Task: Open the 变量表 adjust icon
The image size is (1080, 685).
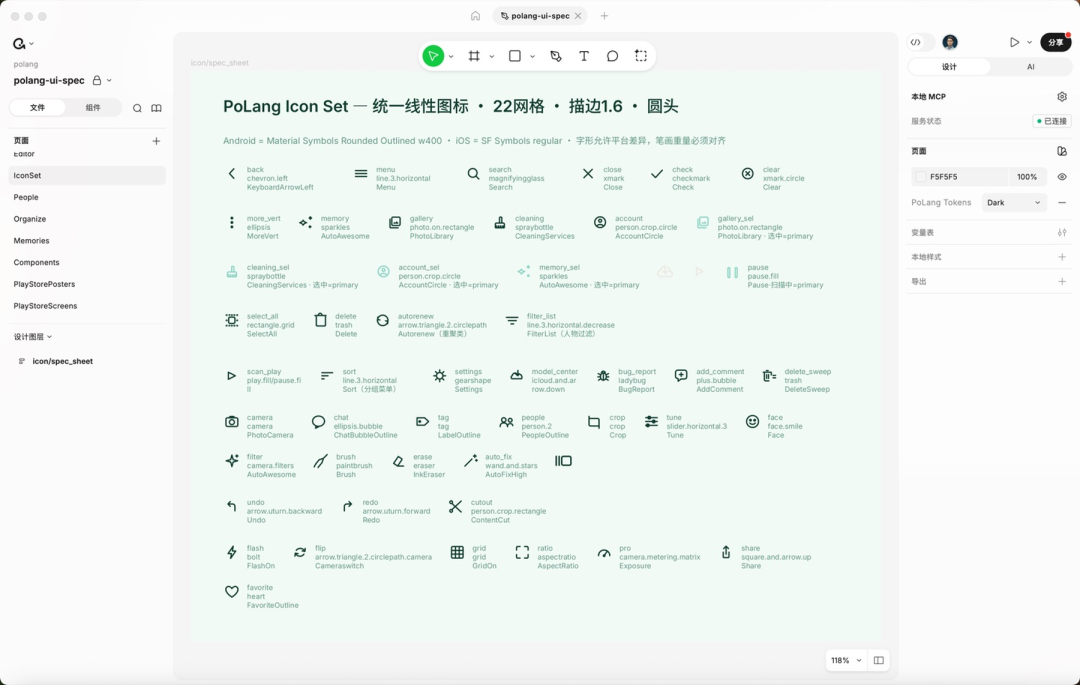Action: (1061, 233)
